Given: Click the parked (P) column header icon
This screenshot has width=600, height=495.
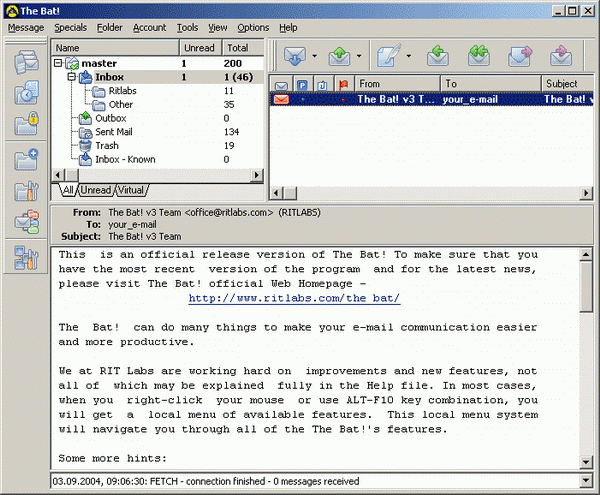Looking at the screenshot, I should (x=303, y=84).
